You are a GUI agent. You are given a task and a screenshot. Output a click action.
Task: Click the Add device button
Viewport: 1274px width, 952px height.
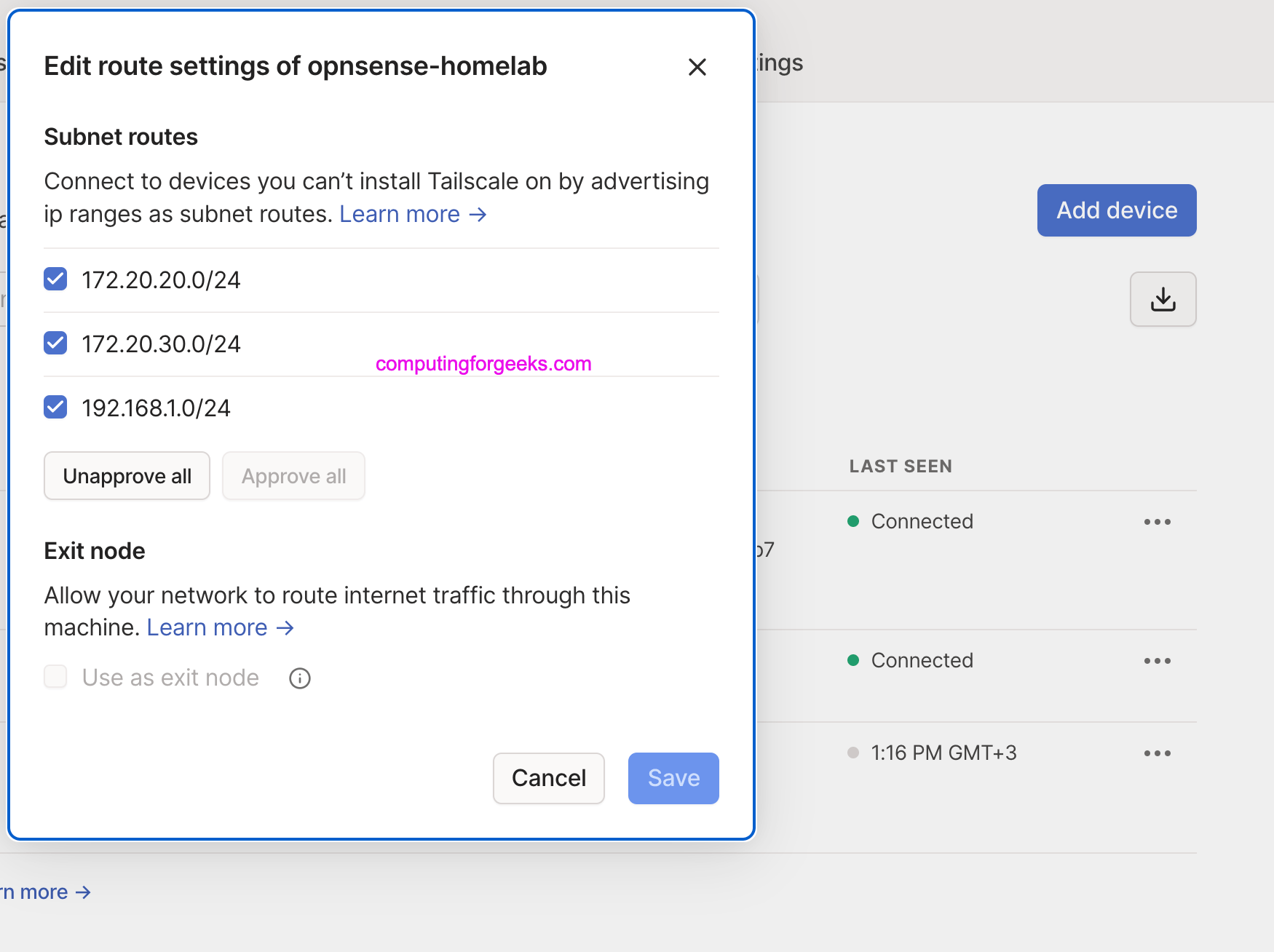(1116, 210)
